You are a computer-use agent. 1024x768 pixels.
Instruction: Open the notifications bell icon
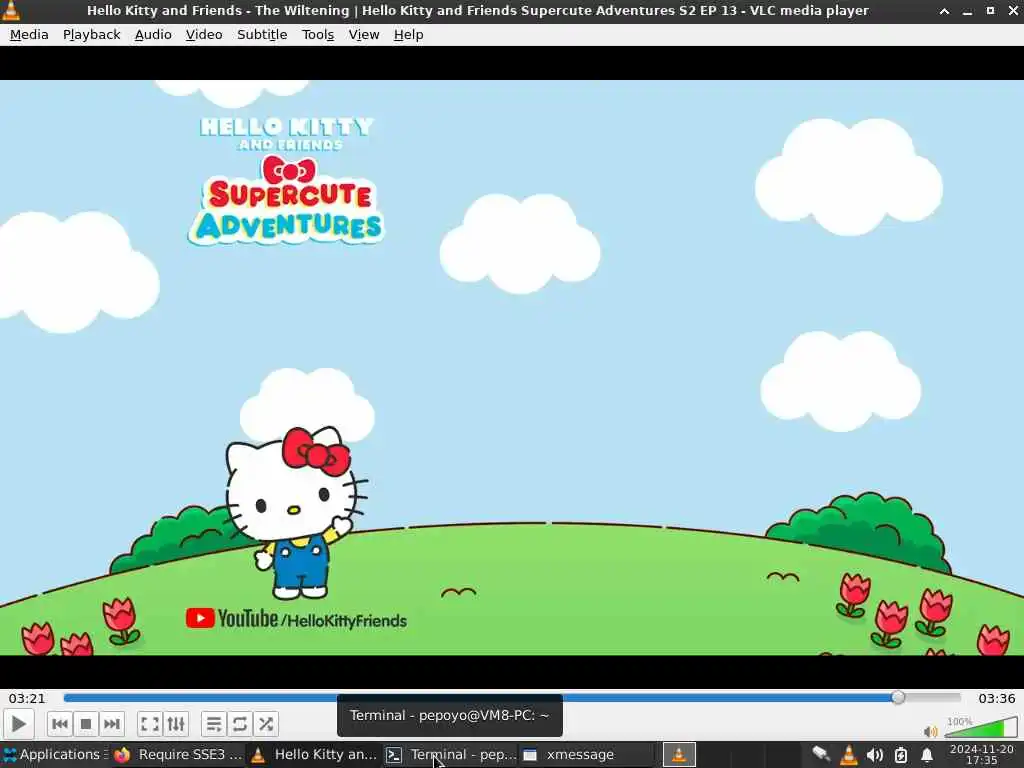click(927, 755)
